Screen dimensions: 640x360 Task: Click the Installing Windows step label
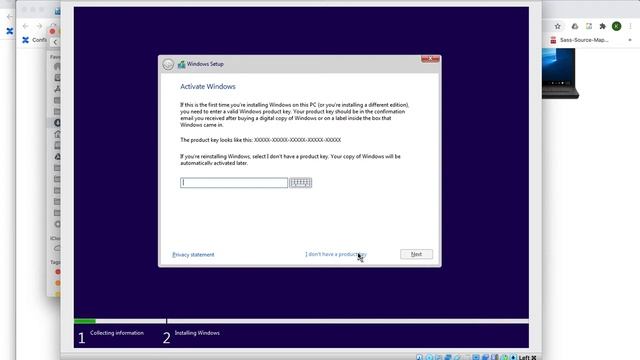pos(197,333)
